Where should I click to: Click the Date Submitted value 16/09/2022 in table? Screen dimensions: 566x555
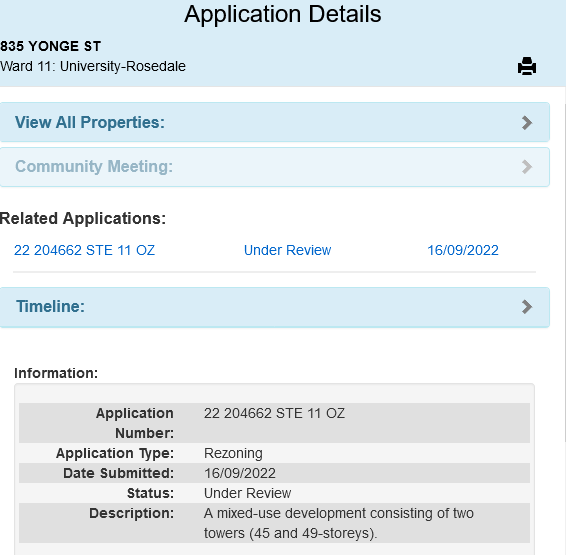coord(240,473)
